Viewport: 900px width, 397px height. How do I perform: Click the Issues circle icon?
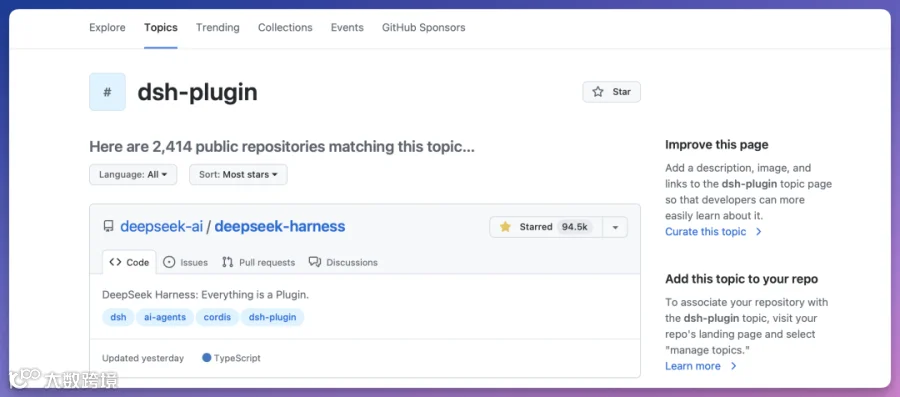tap(169, 262)
